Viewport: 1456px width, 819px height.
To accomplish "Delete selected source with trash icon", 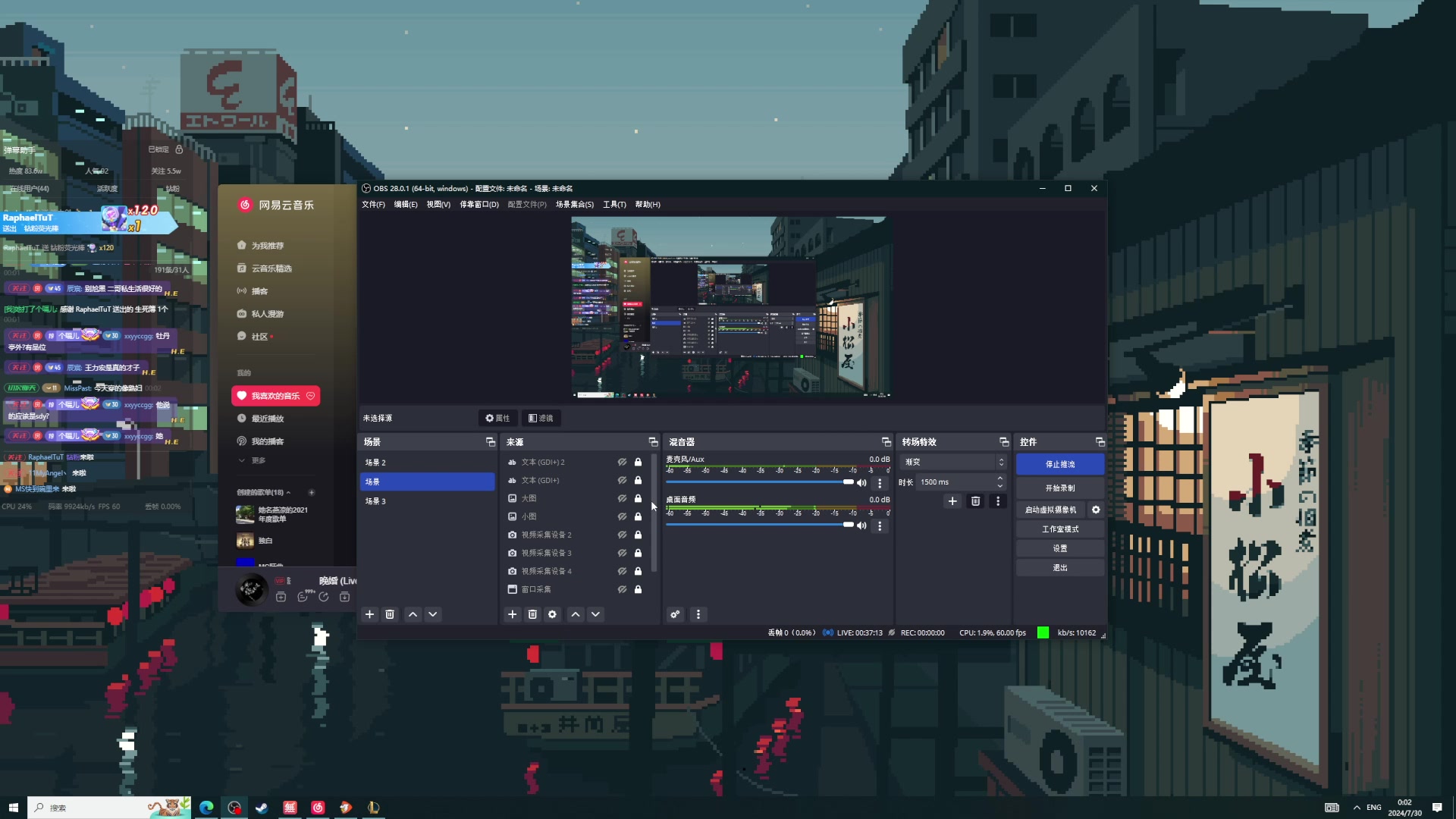I will click(x=532, y=614).
